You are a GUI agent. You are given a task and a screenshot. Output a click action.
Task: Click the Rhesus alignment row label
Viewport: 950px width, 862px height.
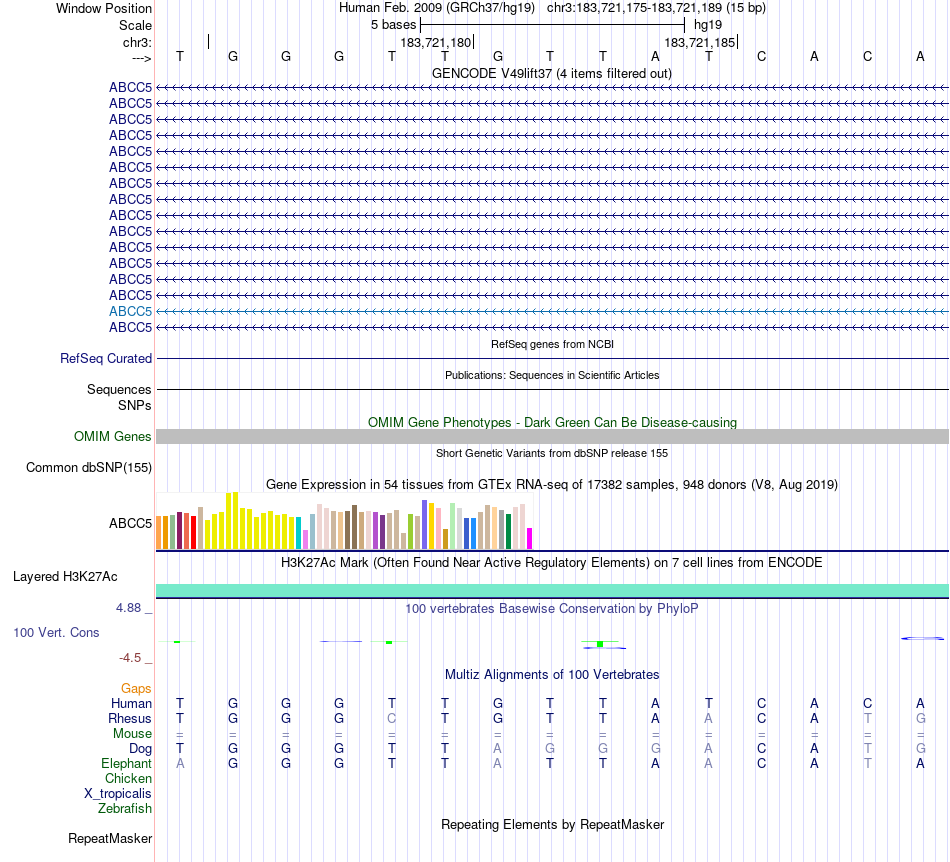click(x=130, y=718)
